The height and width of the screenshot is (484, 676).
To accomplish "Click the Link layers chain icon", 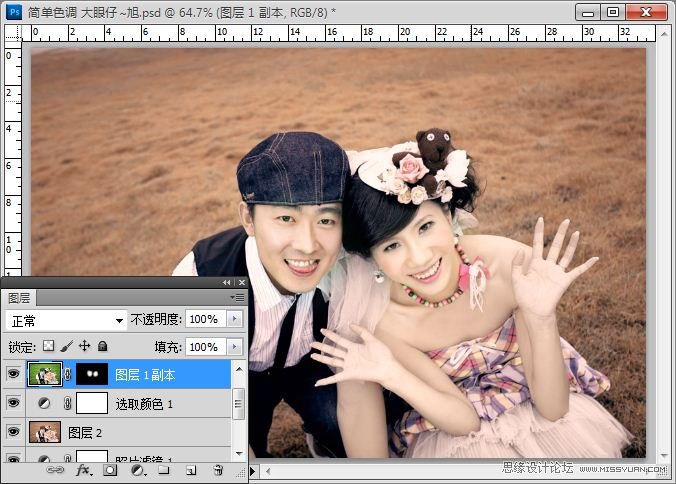I will 55,470.
